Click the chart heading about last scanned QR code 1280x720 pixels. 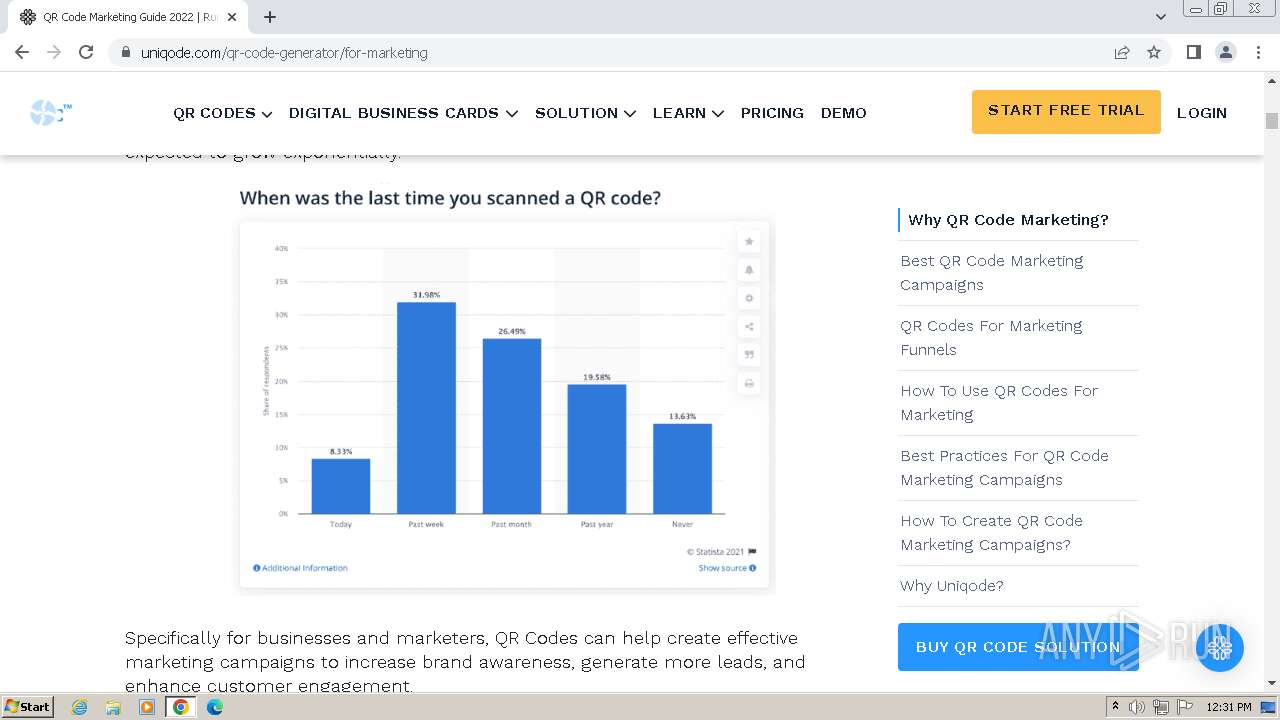click(450, 198)
